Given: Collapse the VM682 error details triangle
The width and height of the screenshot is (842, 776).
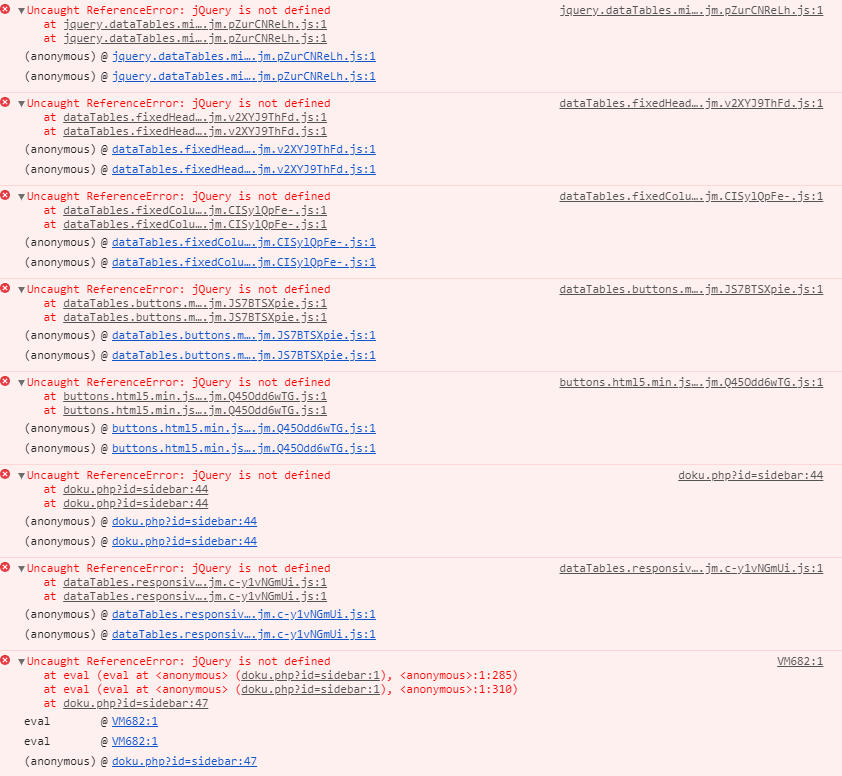Looking at the screenshot, I should tap(21, 660).
